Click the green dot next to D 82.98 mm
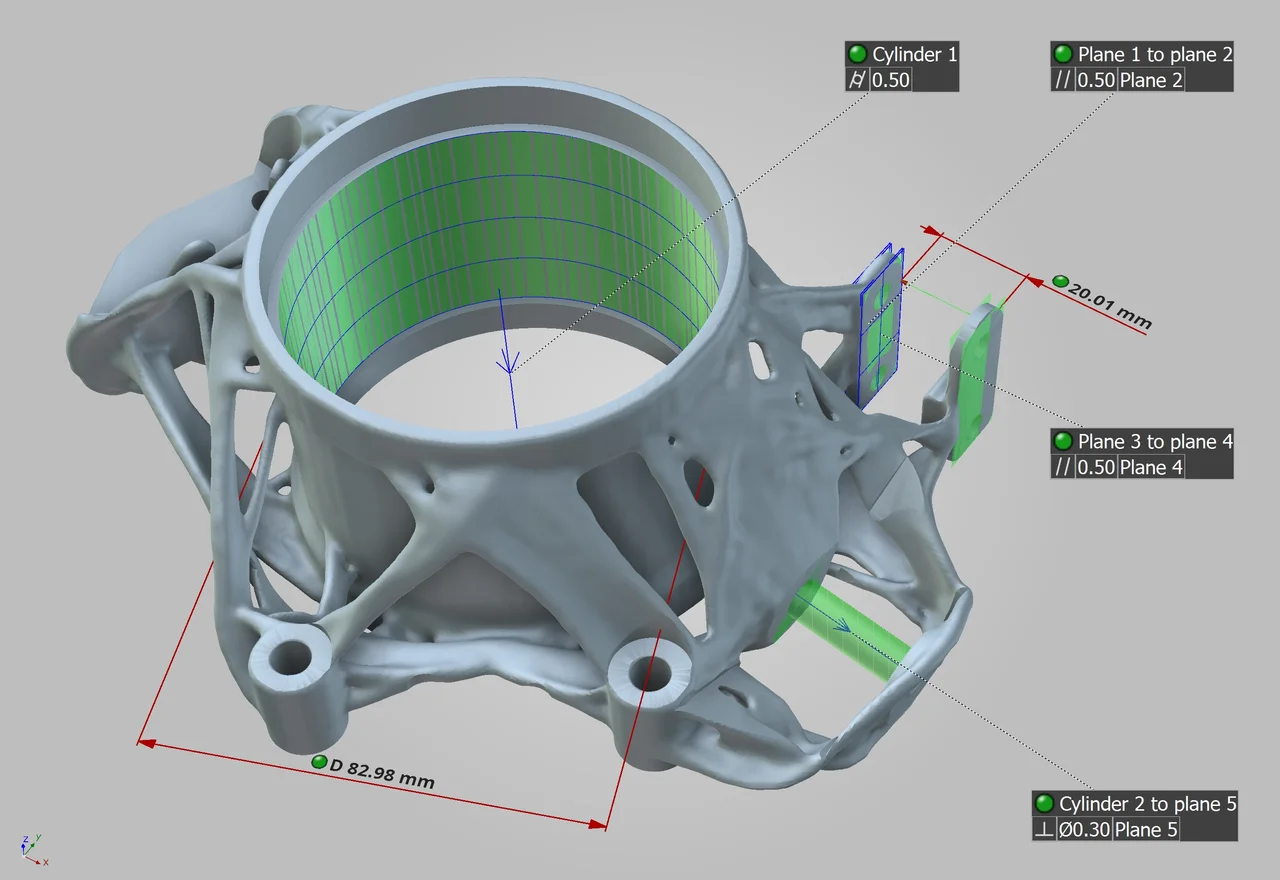1280x880 pixels. [x=320, y=763]
